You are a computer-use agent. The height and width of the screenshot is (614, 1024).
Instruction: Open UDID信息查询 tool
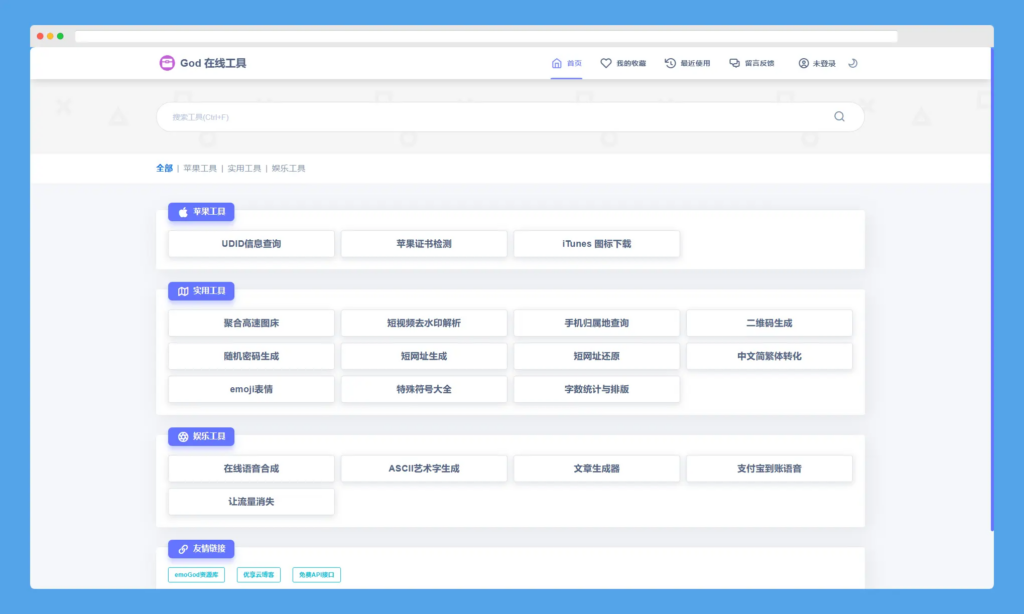pos(251,244)
